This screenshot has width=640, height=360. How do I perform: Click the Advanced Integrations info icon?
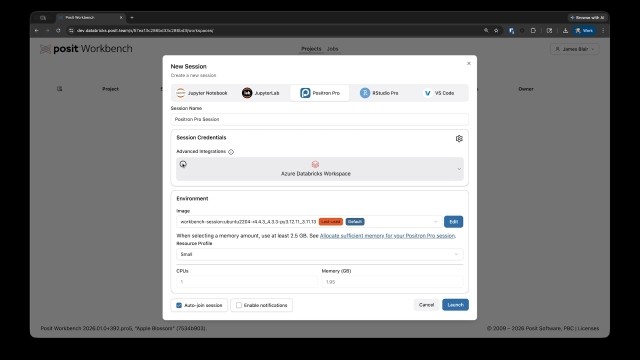coord(231,152)
